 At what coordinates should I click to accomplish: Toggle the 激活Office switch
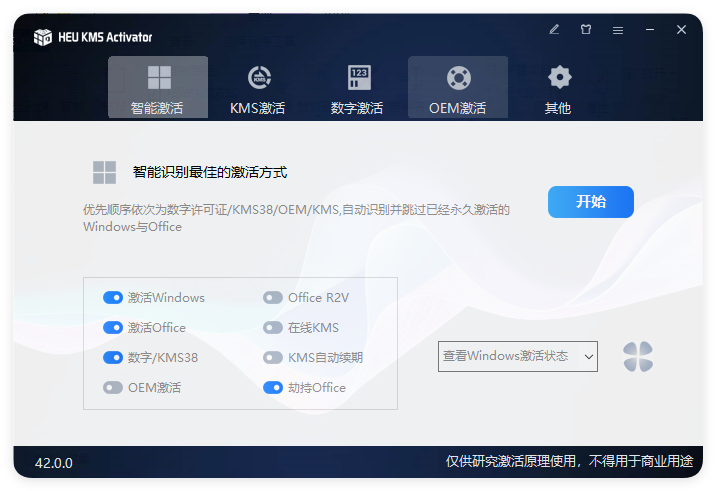tap(113, 328)
